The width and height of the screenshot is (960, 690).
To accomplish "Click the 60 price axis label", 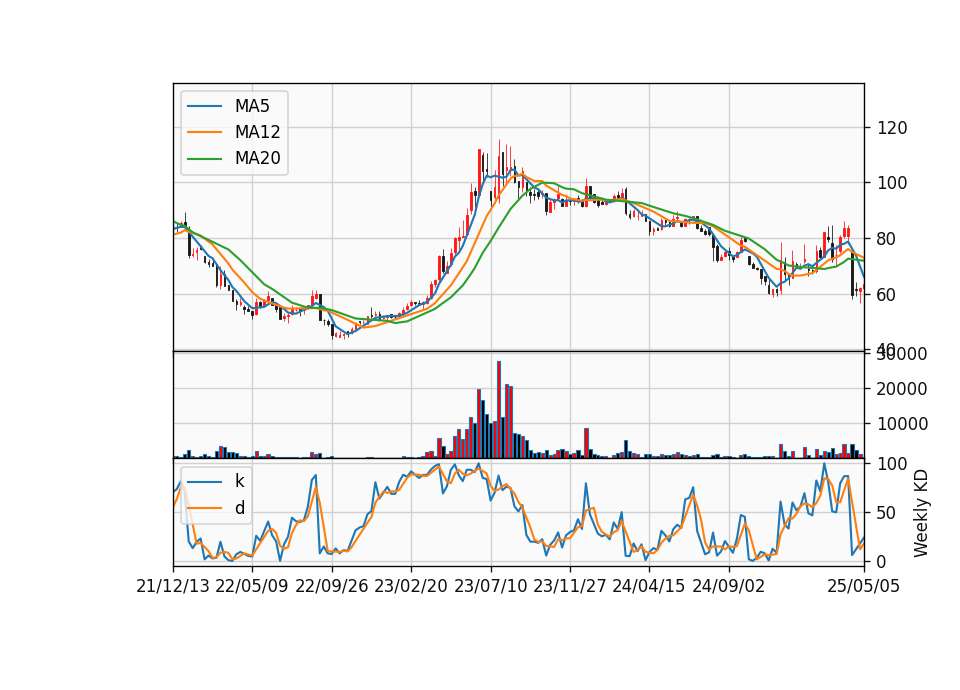I will [x=887, y=294].
